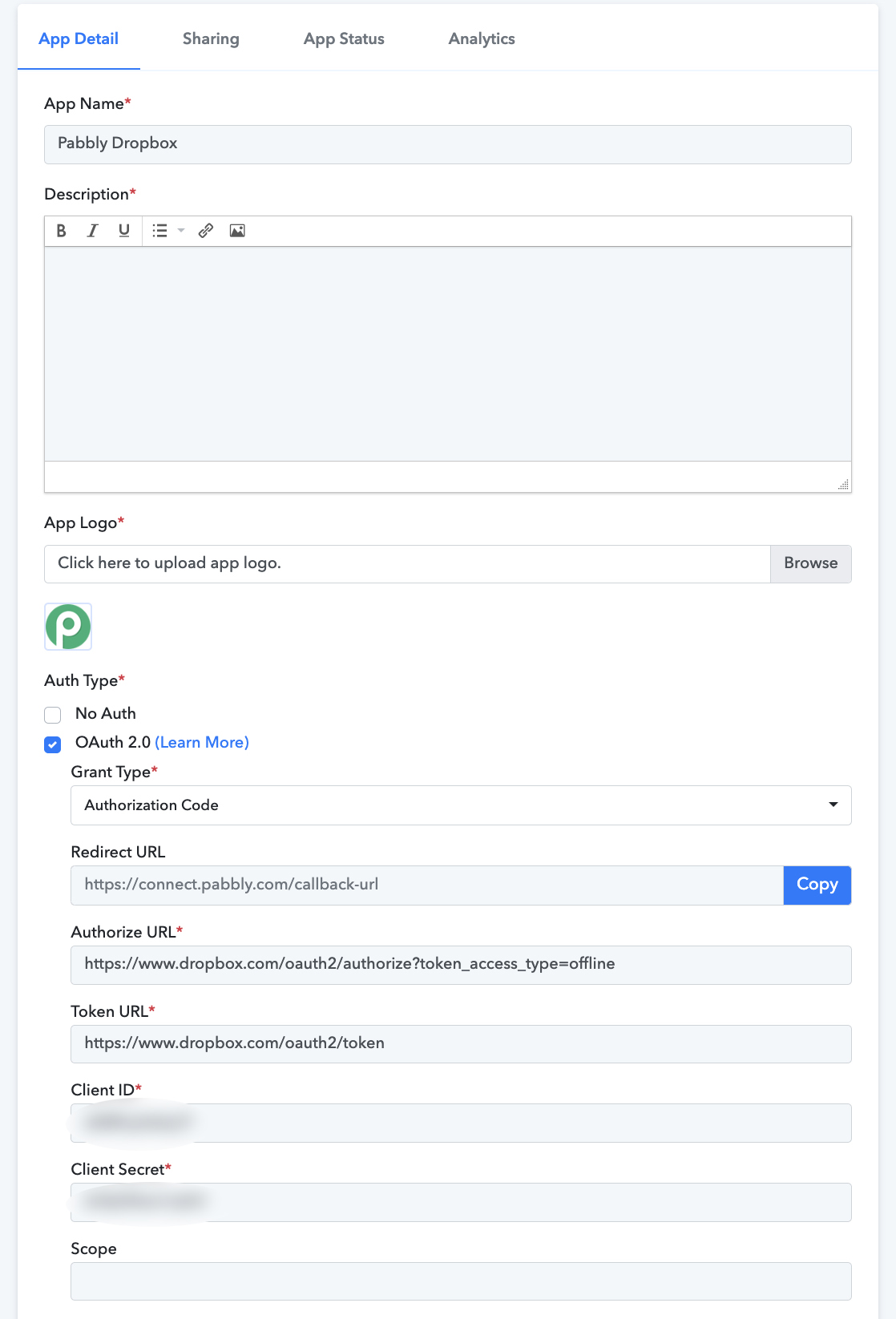
Task: Go to the Analytics tab
Action: tap(482, 38)
